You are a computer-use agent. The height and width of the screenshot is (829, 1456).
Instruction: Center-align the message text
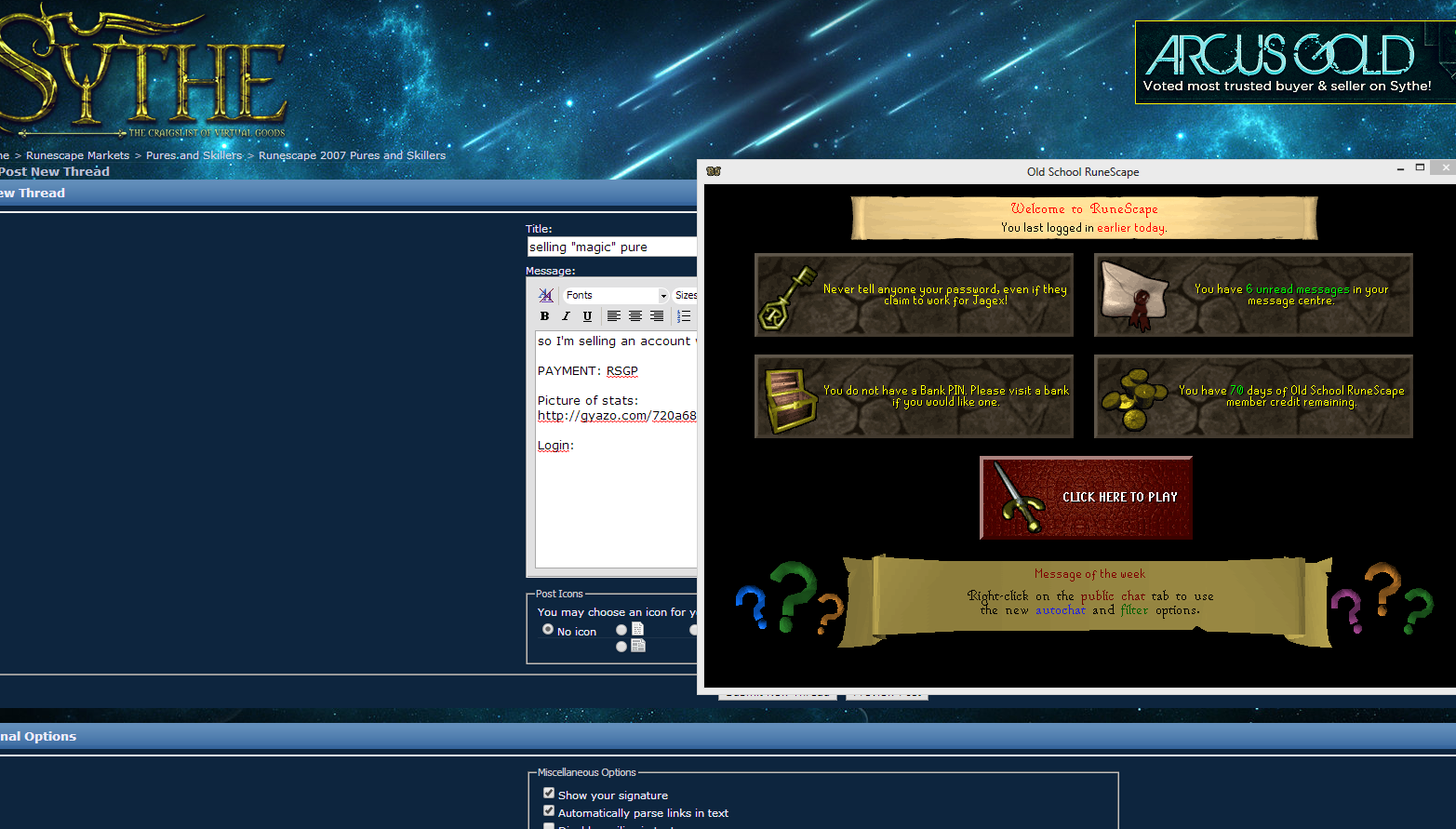coord(635,316)
